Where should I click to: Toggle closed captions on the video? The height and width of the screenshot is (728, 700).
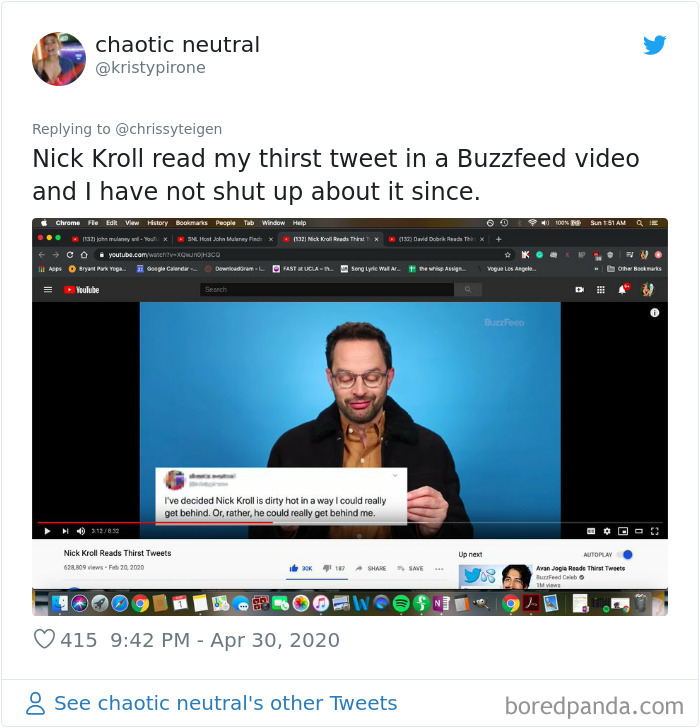click(591, 531)
